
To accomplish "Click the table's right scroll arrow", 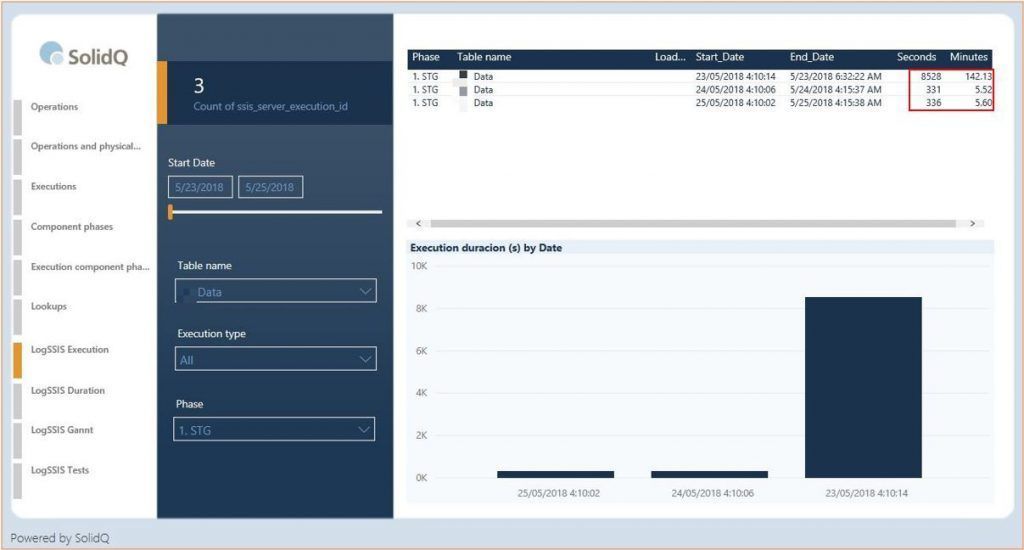I will (972, 223).
